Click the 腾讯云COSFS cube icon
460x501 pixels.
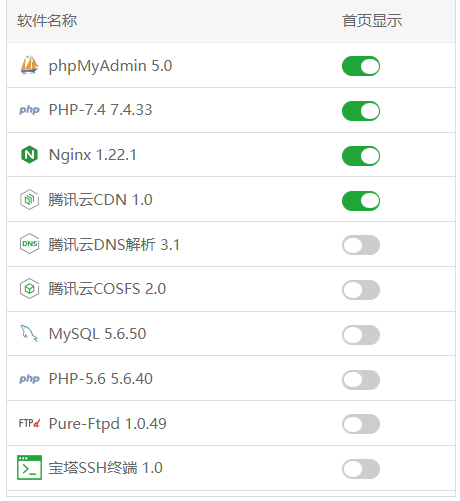[x=29, y=289]
